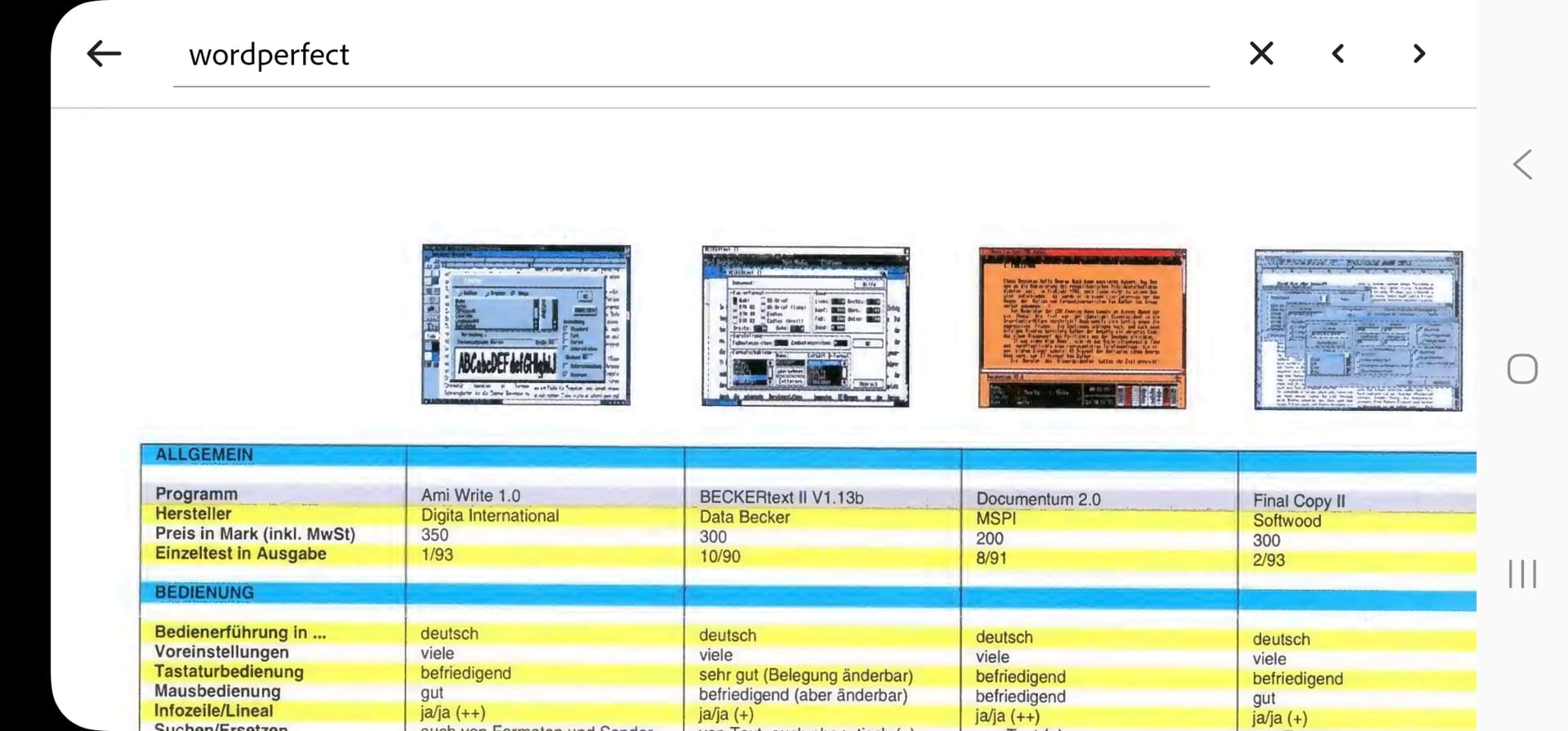Tap the 'MSPI' manufacturer cell
1568x731 pixels.
[x=996, y=519]
